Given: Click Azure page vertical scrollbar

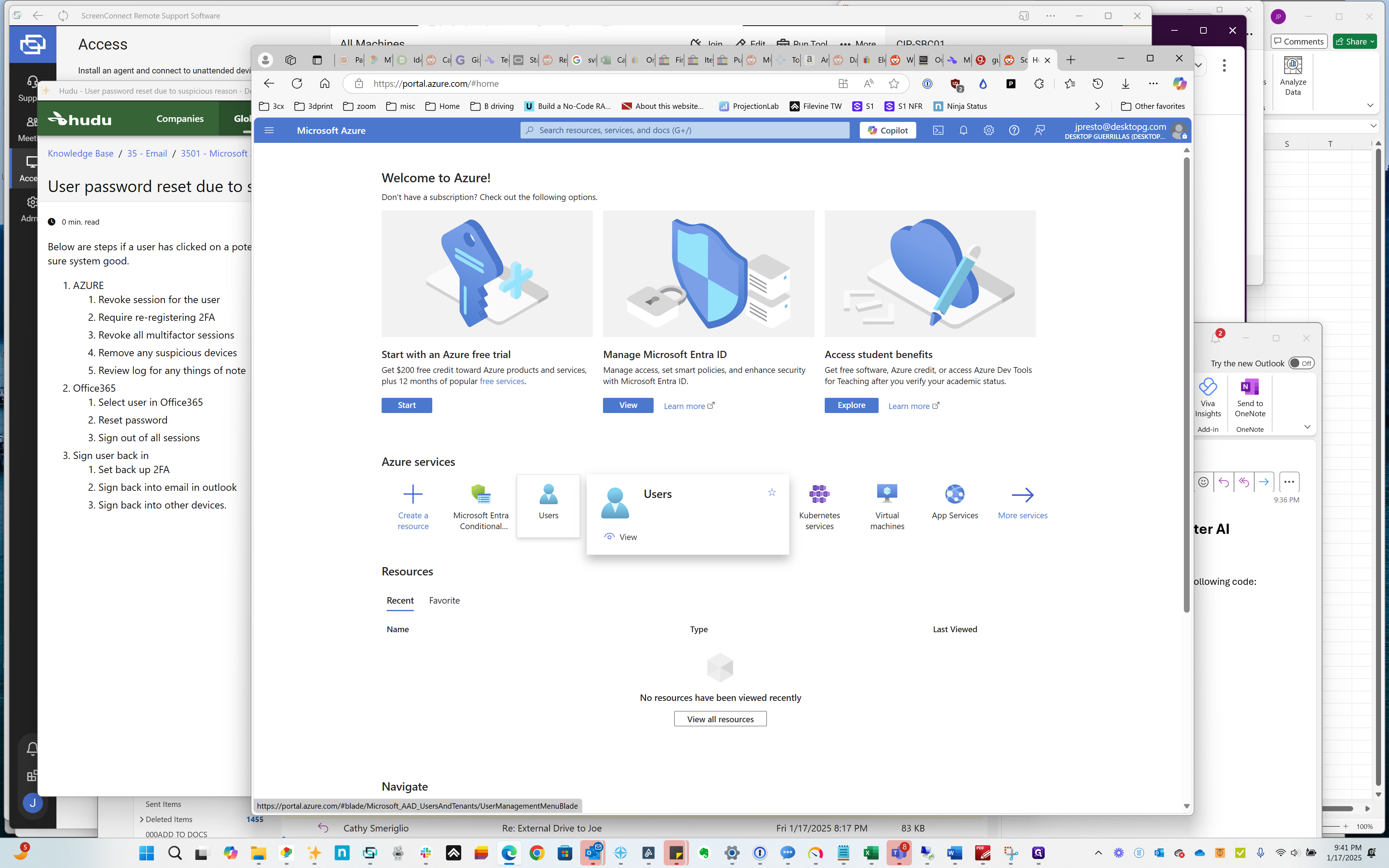Looking at the screenshot, I should click(x=1186, y=384).
